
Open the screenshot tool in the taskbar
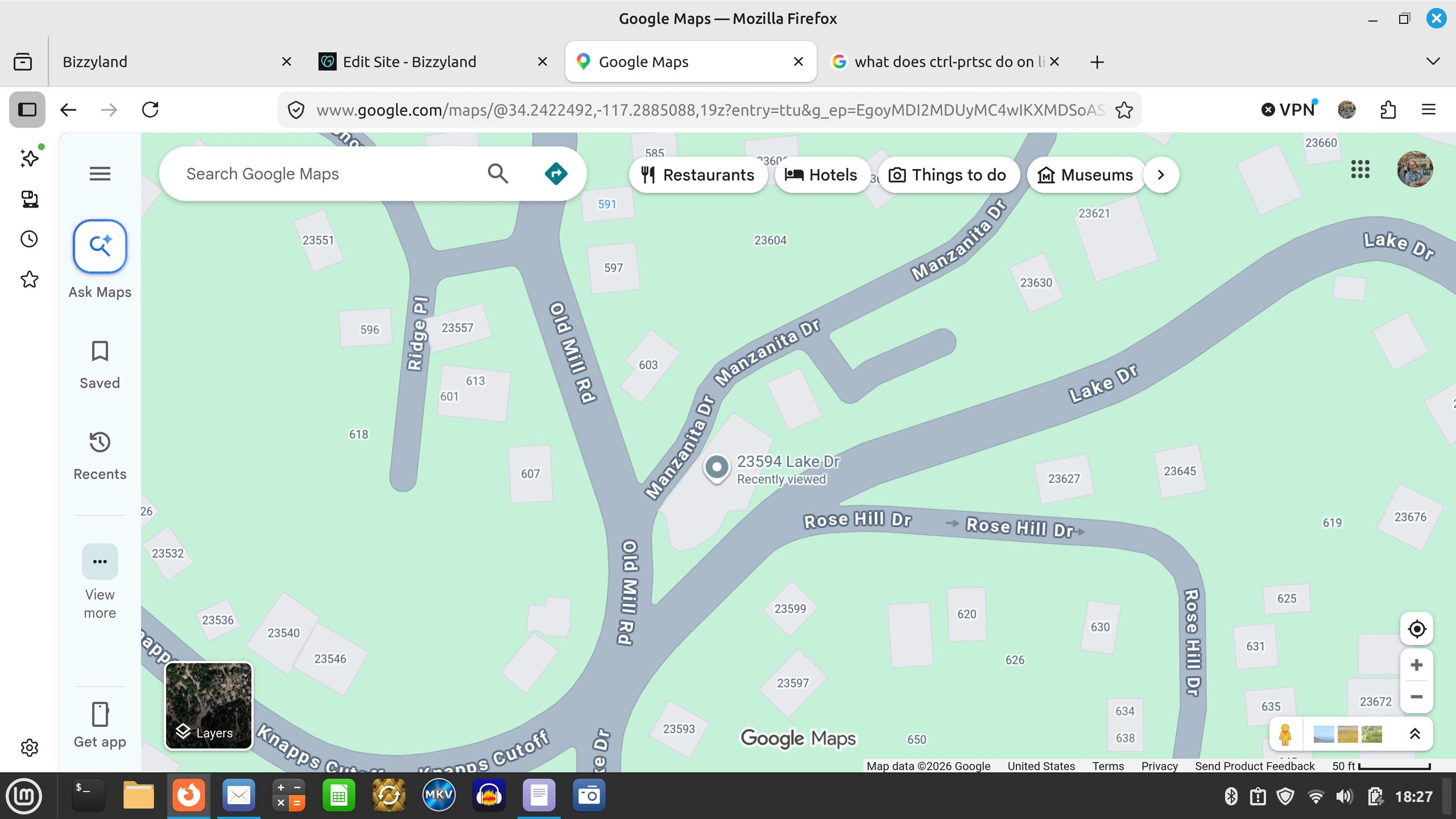click(589, 796)
